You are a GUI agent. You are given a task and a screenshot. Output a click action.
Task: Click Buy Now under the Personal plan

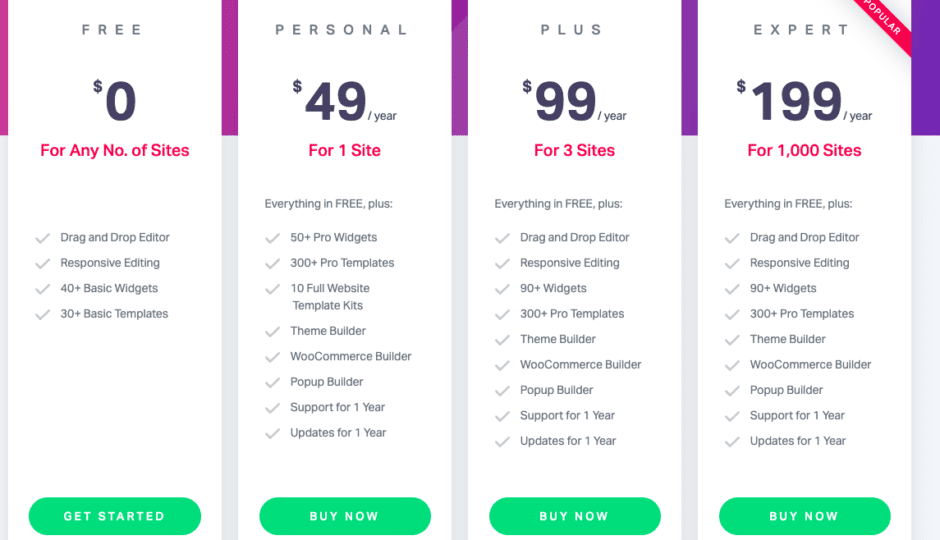pyautogui.click(x=345, y=516)
